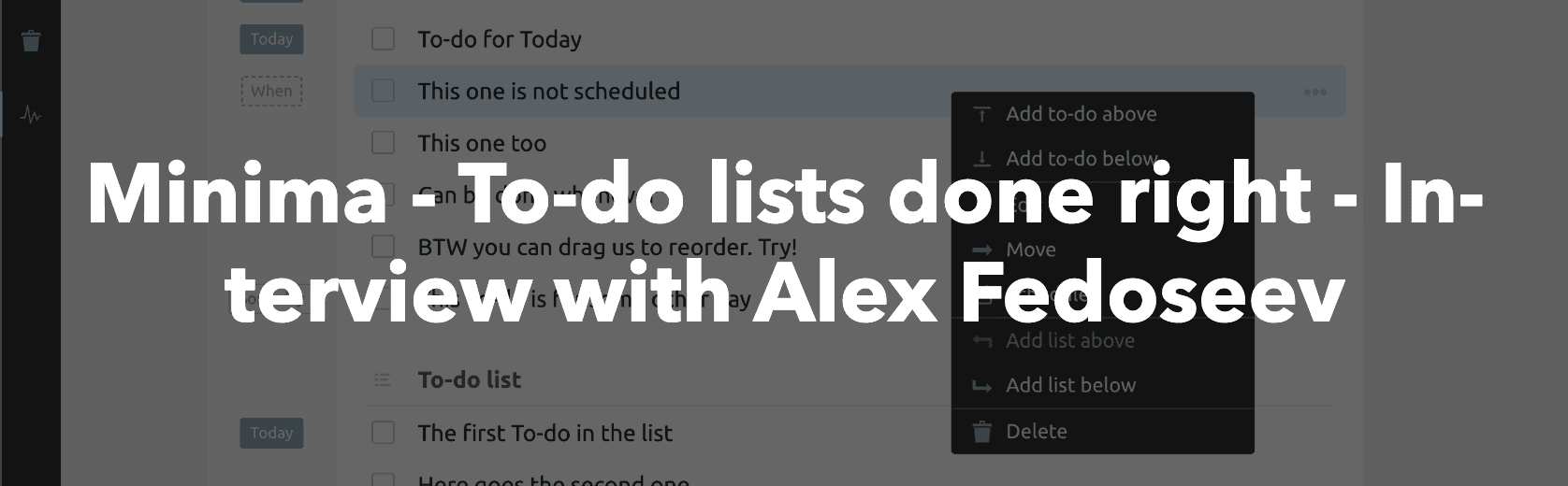Choose "Add to-do below" from context menu

point(1081,159)
